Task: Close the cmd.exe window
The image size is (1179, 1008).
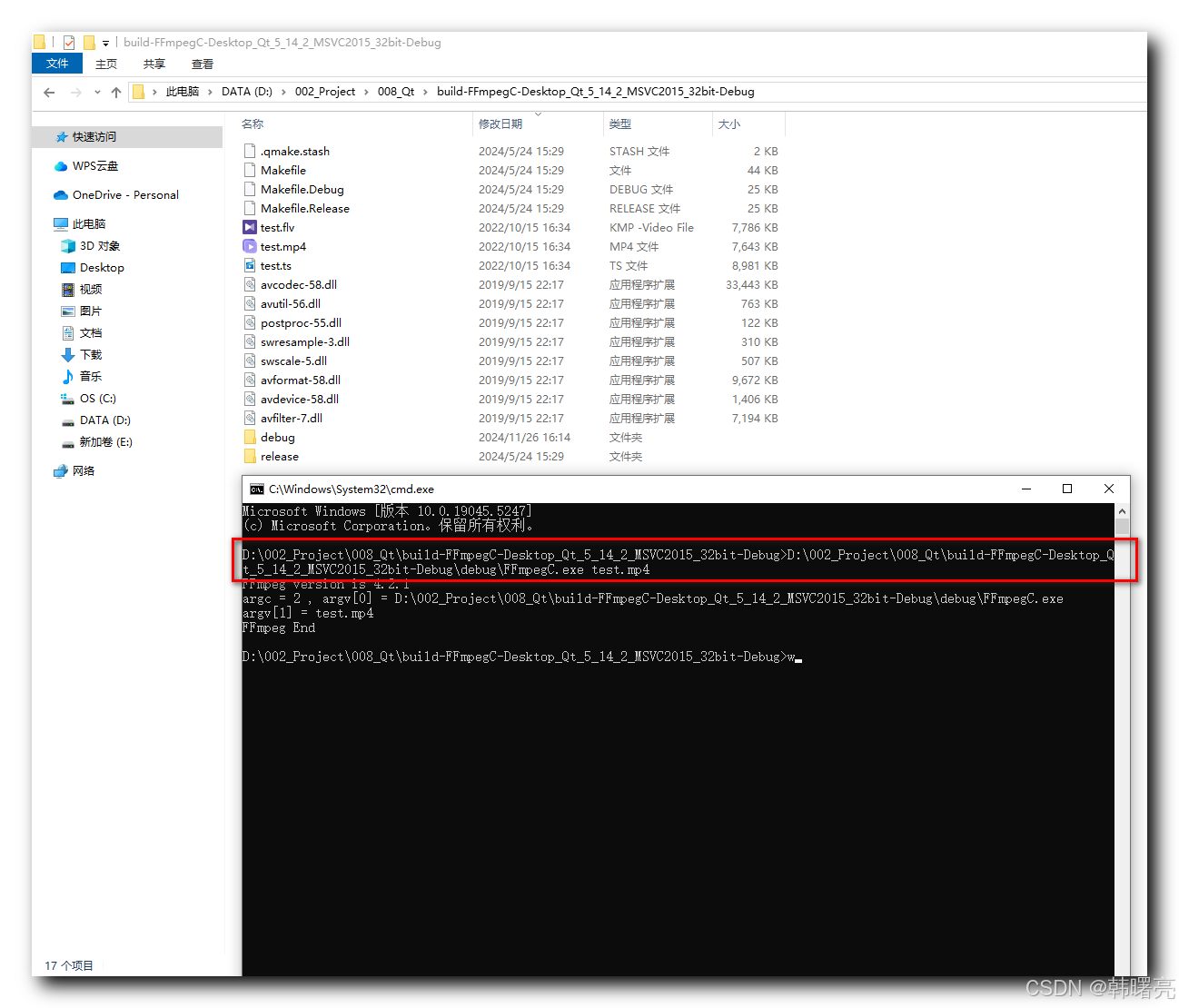Action: tap(1109, 489)
